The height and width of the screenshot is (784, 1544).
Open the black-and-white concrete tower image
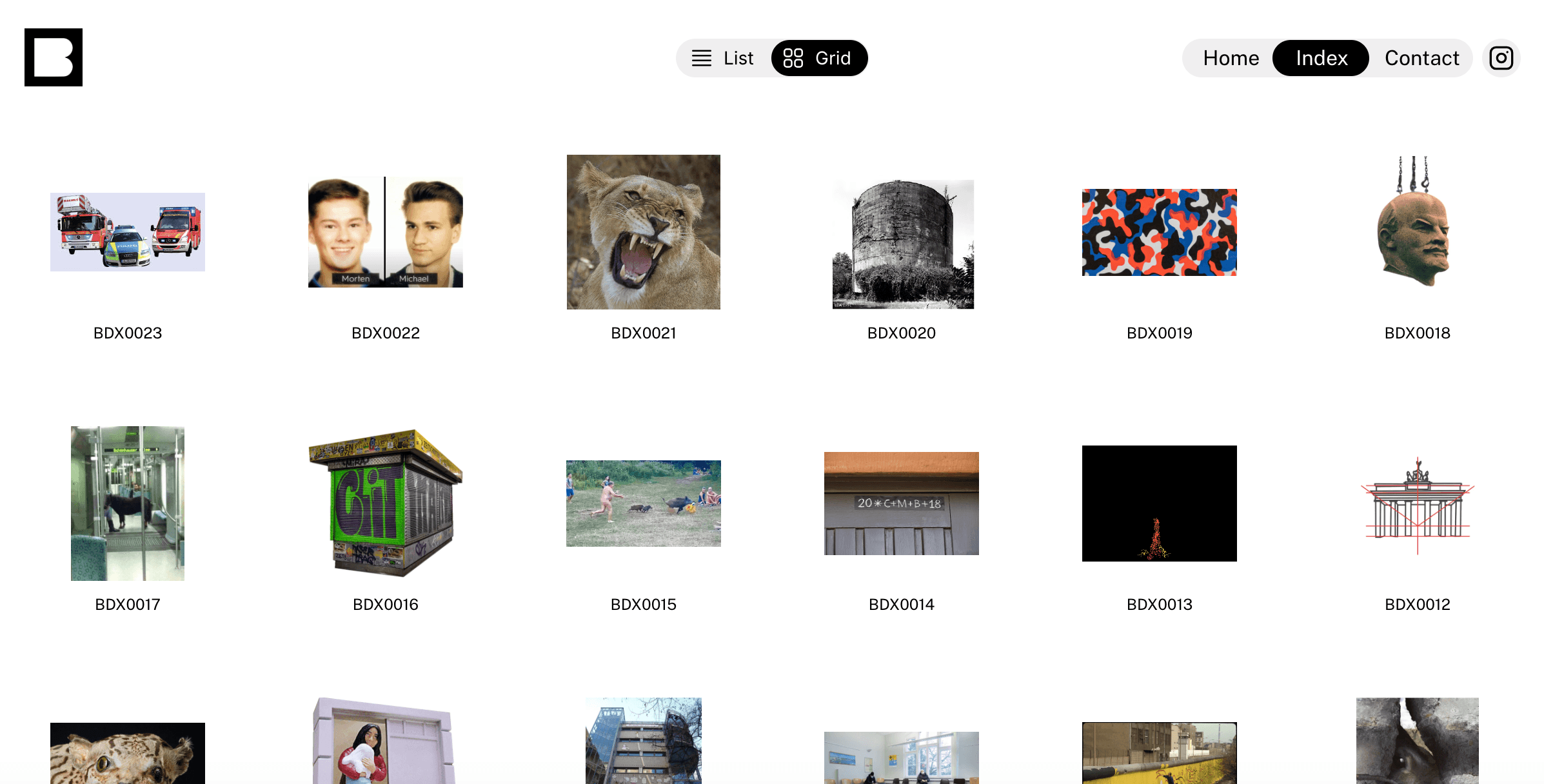(x=903, y=244)
